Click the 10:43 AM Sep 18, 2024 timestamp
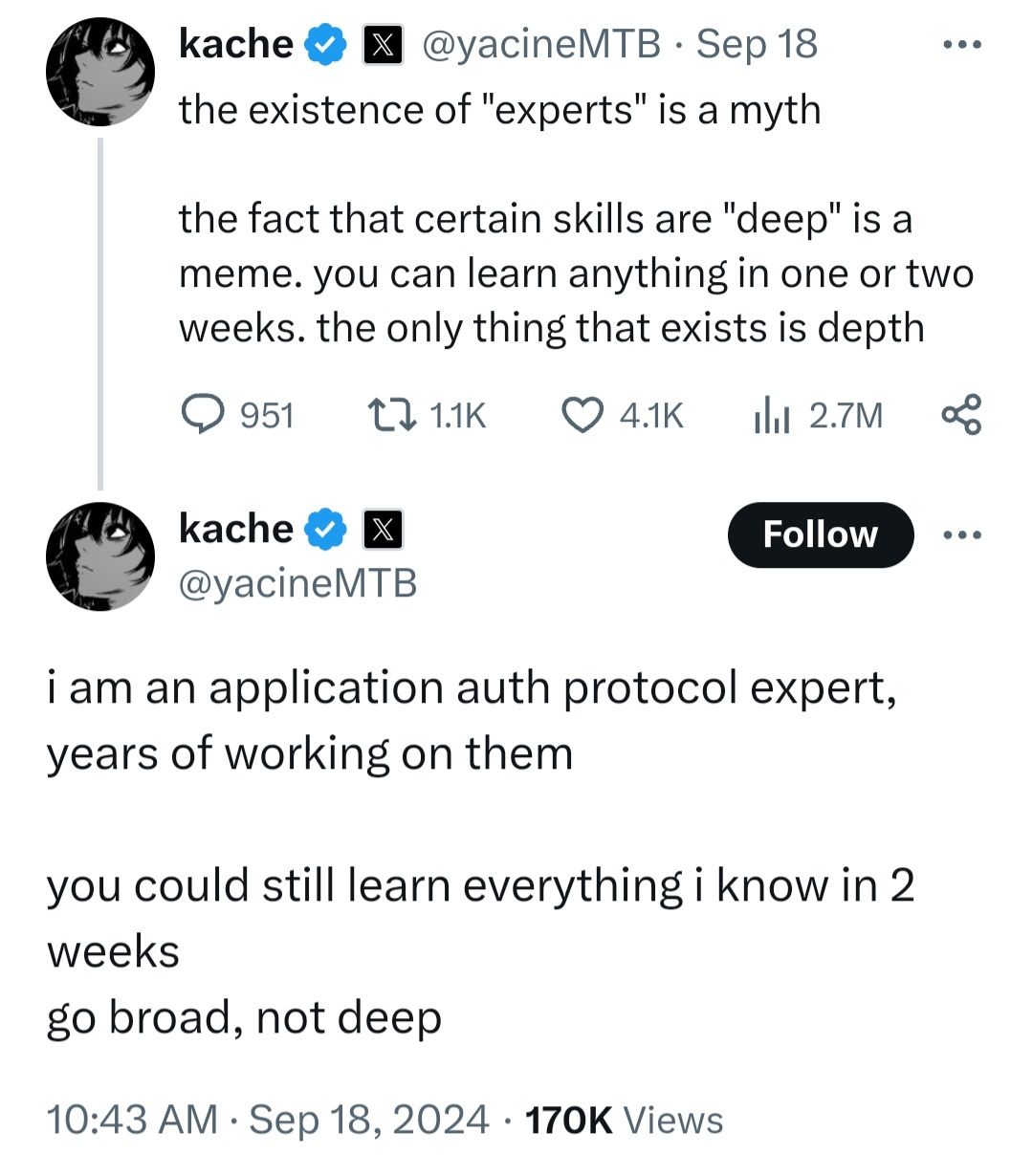 [x=268, y=1120]
